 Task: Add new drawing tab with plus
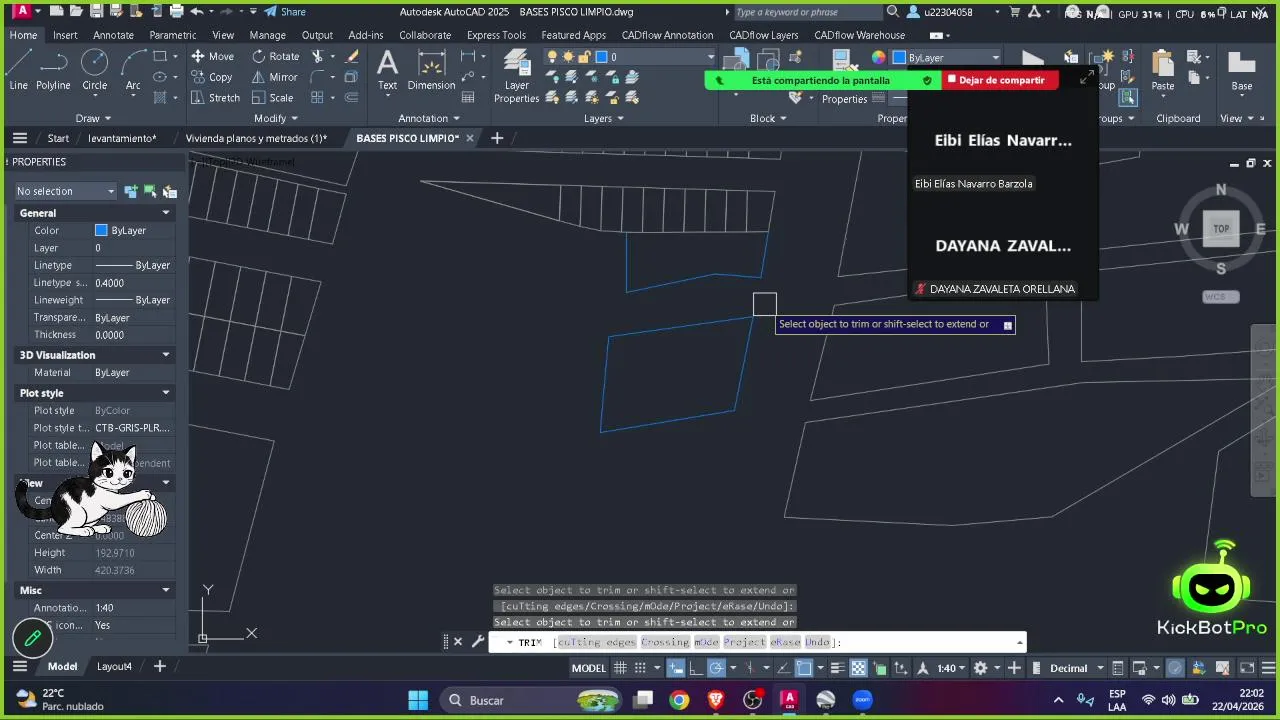(x=497, y=138)
